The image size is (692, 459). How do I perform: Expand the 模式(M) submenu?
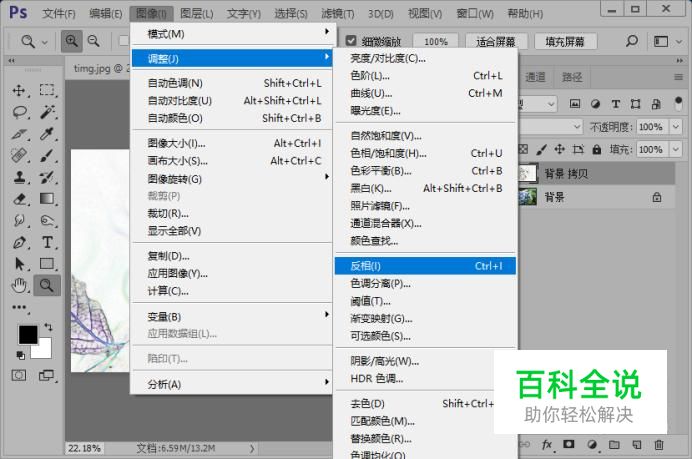click(x=232, y=34)
